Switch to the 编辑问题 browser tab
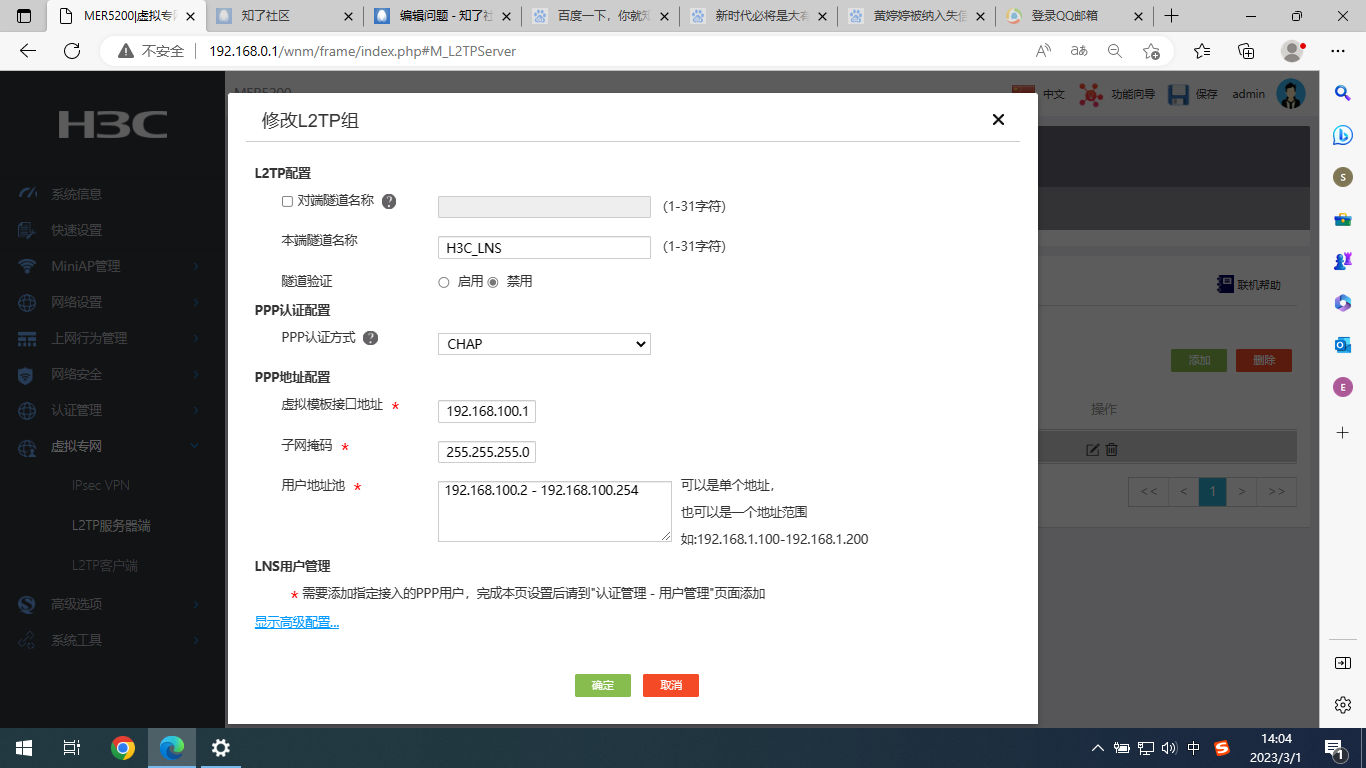 (442, 16)
